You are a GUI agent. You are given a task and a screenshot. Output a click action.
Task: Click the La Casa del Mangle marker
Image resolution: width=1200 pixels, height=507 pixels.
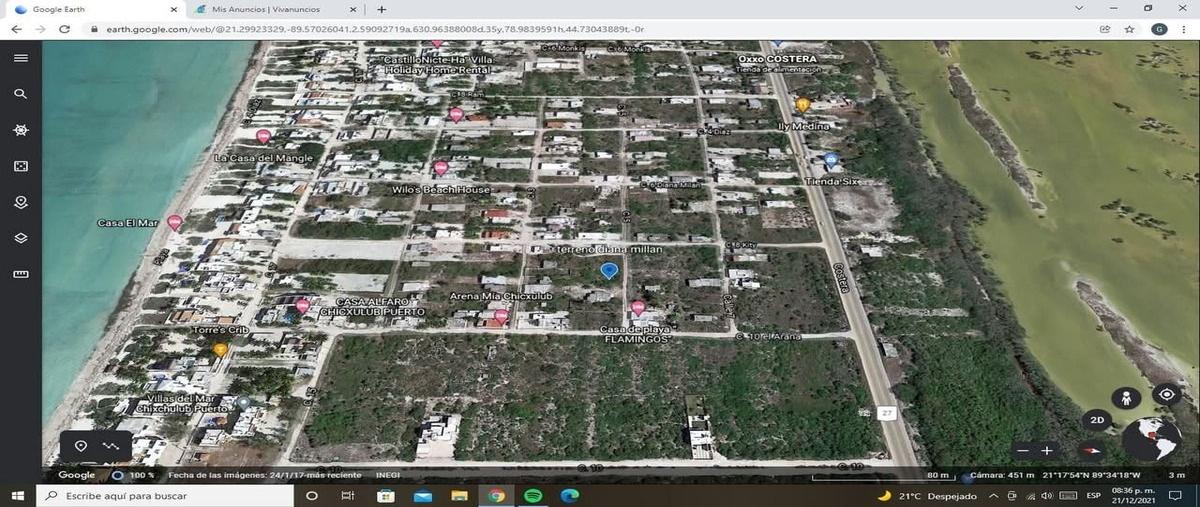pos(264,136)
